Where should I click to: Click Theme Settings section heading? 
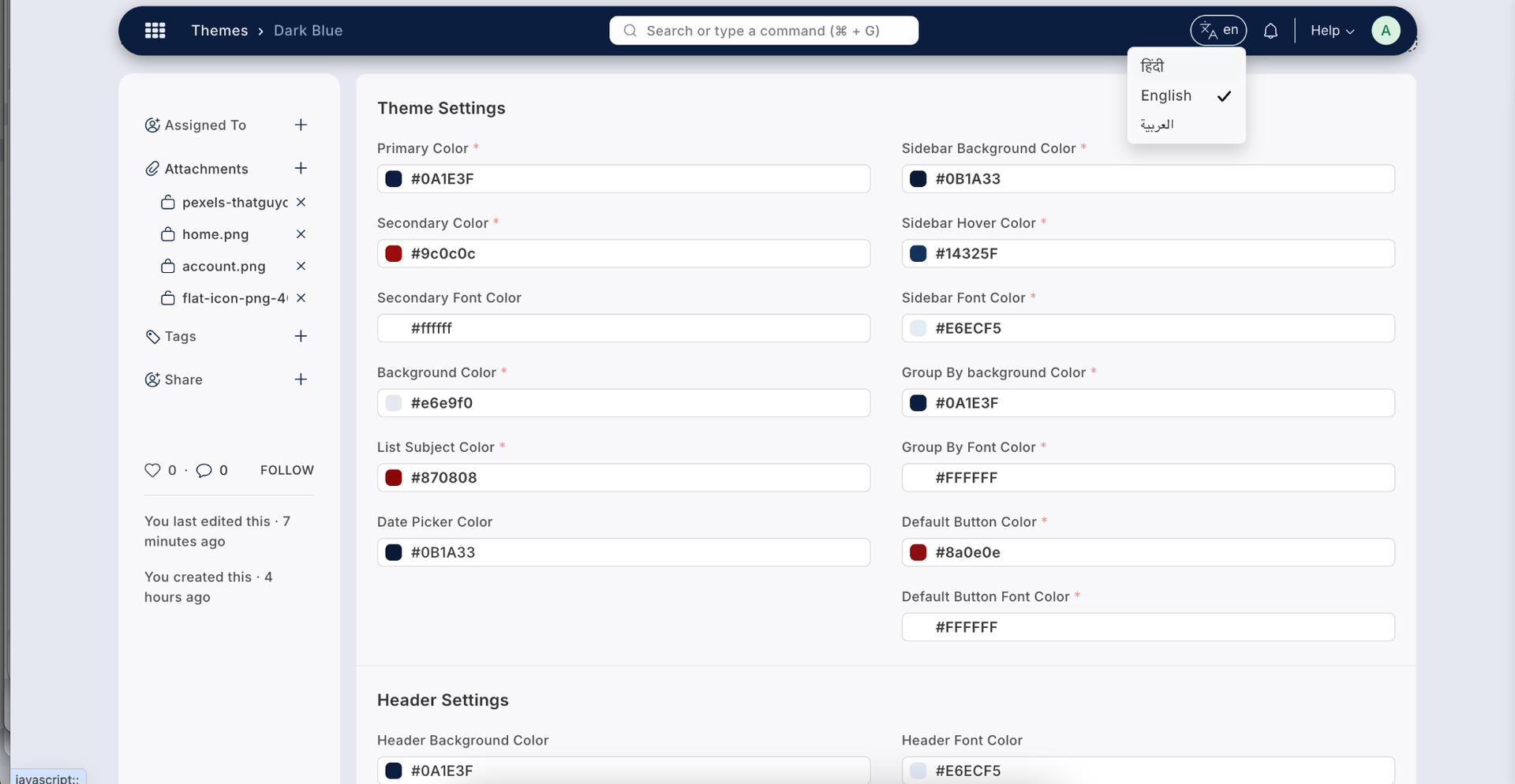coord(441,108)
